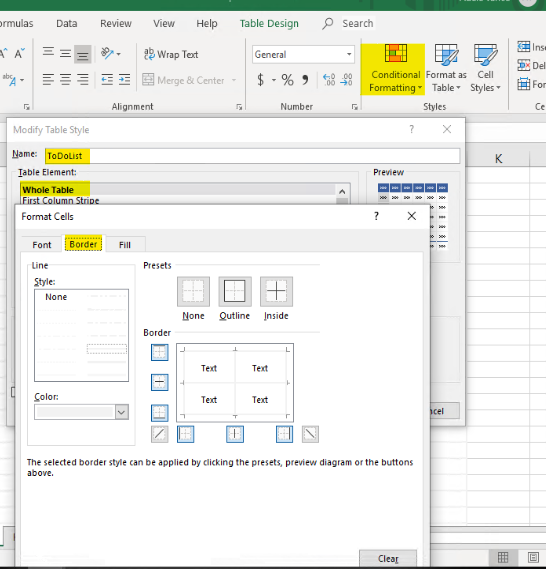Screen dimensions: 546x569
Task: Select column K header
Action: [x=498, y=159]
